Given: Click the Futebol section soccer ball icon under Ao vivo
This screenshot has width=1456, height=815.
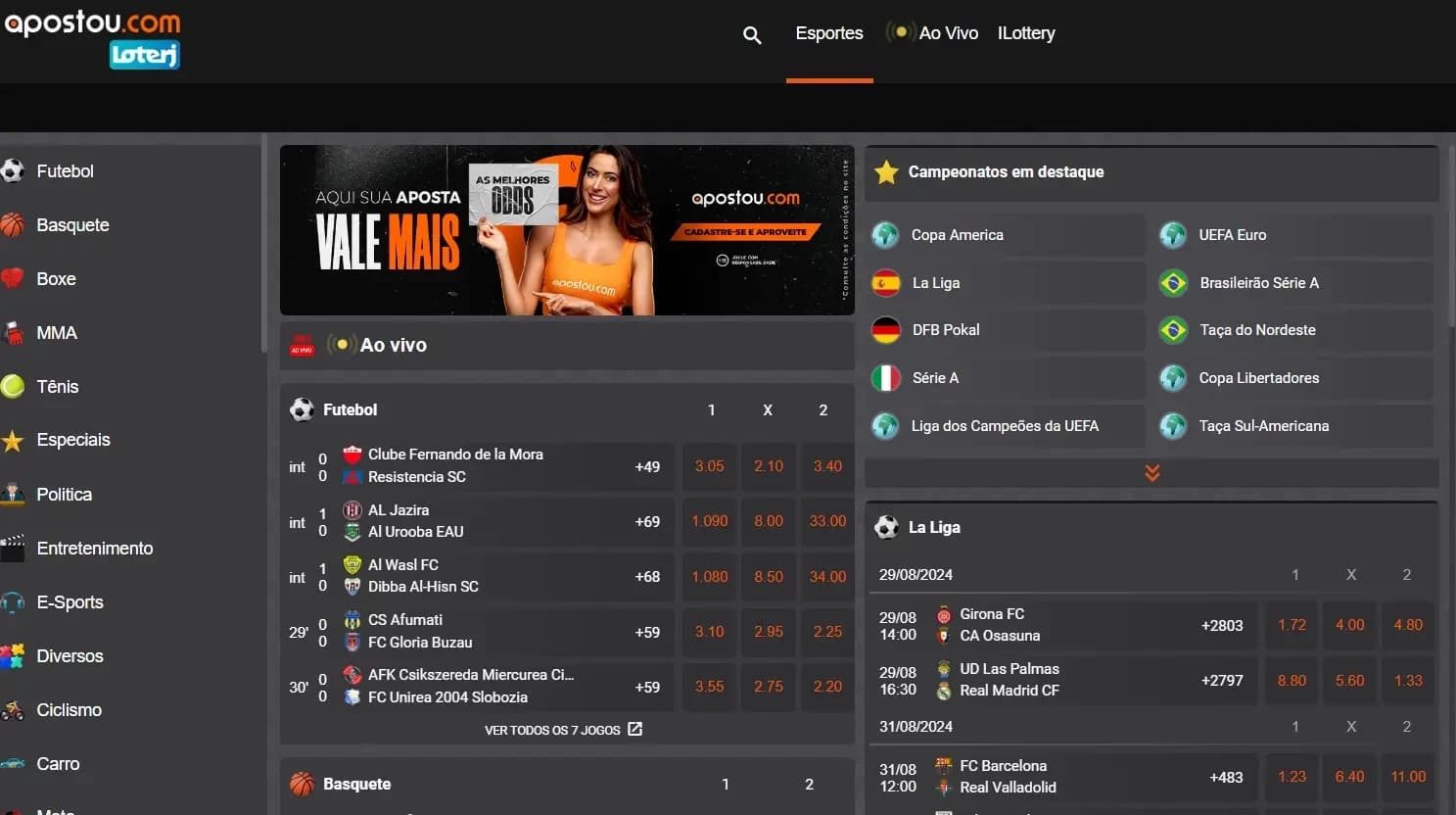Looking at the screenshot, I should click(302, 409).
